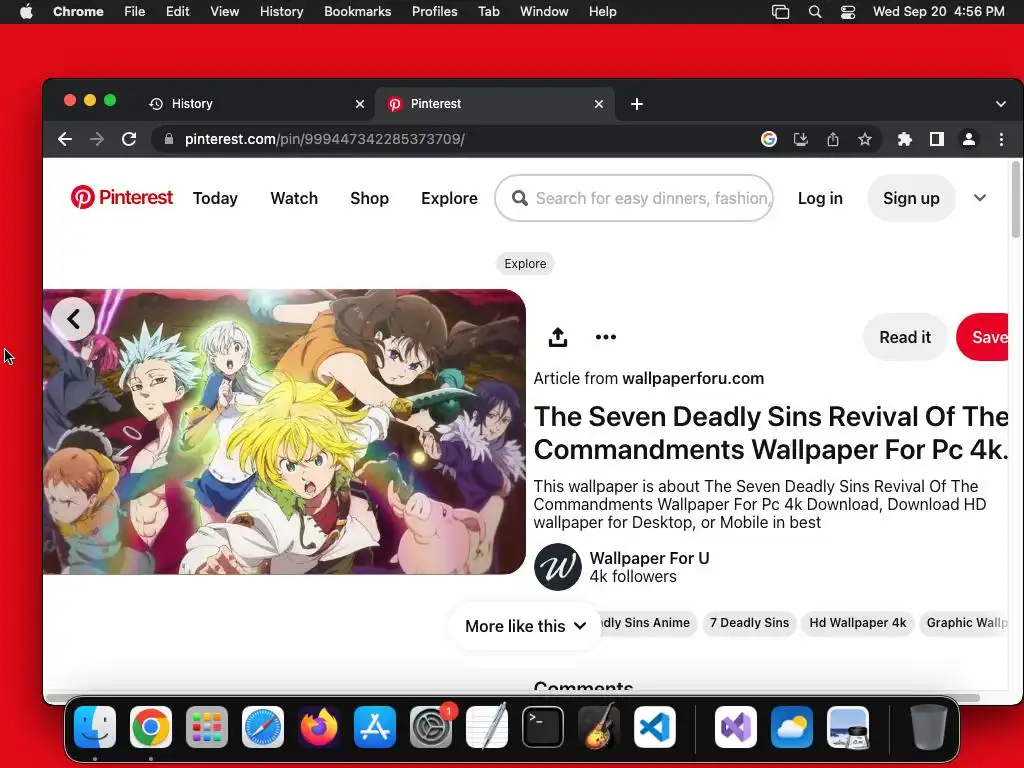Click Spotlight search in menu bar

[x=814, y=12]
